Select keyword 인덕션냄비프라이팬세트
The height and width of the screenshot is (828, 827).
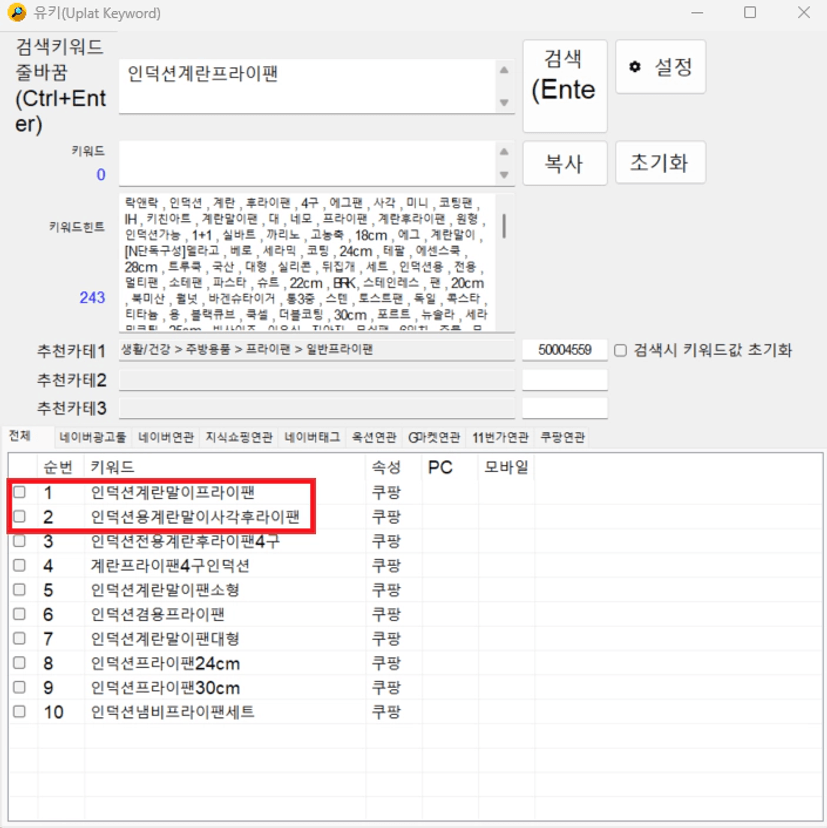pos(173,712)
